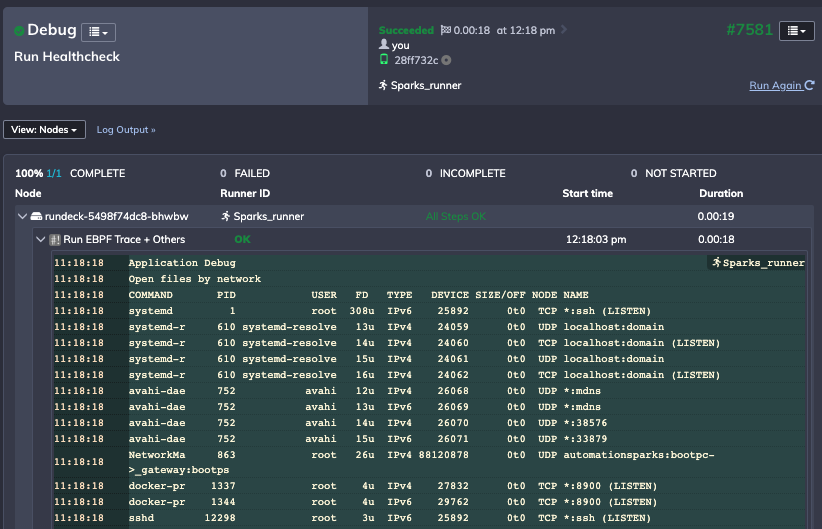Click the 28ff732c job ID link
822x529 pixels.
pos(416,60)
